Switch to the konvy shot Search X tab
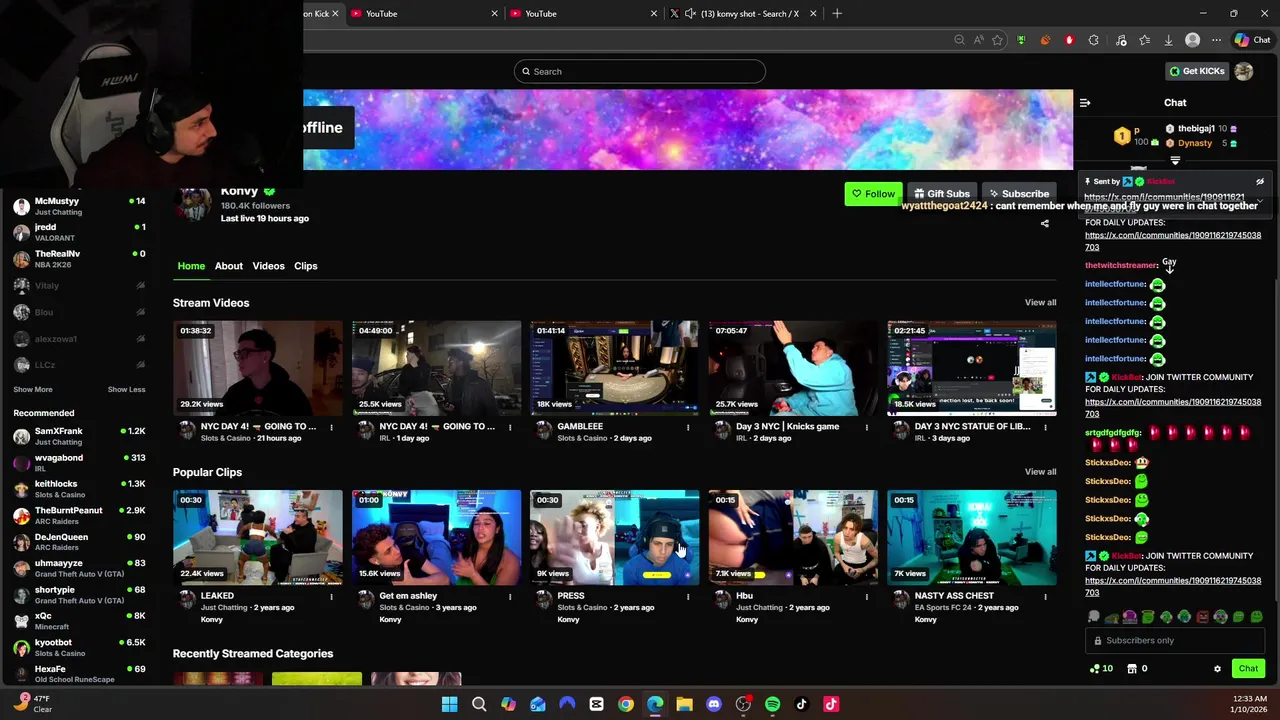The image size is (1280, 720). point(742,13)
